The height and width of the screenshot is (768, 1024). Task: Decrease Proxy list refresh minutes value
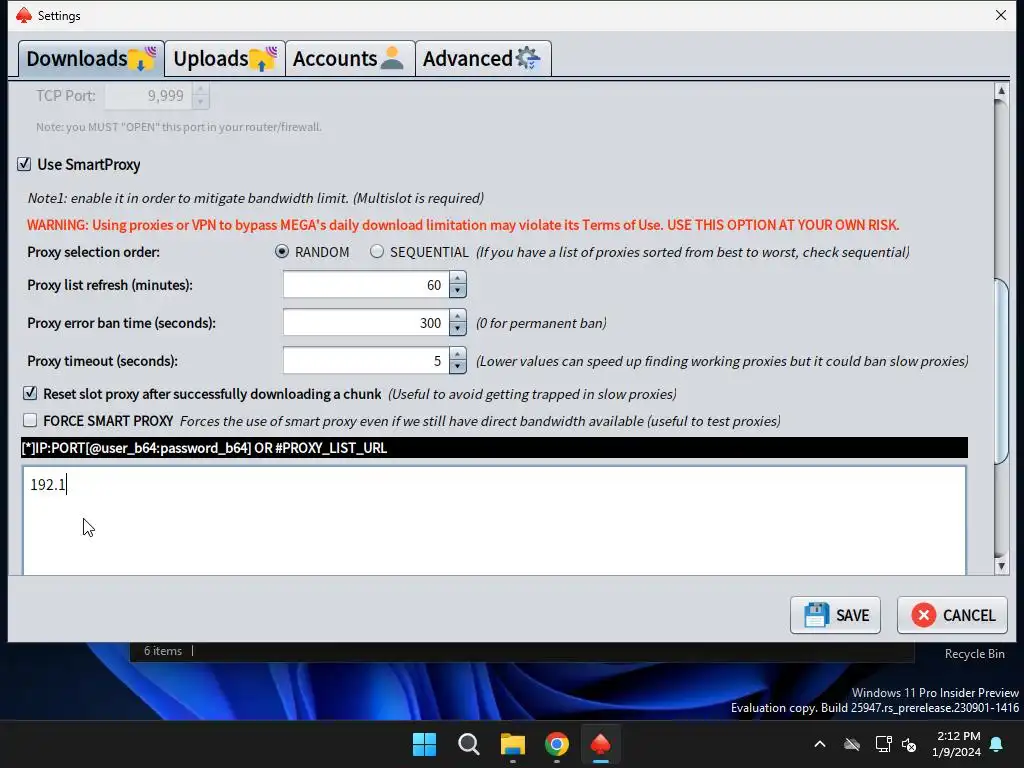458,291
